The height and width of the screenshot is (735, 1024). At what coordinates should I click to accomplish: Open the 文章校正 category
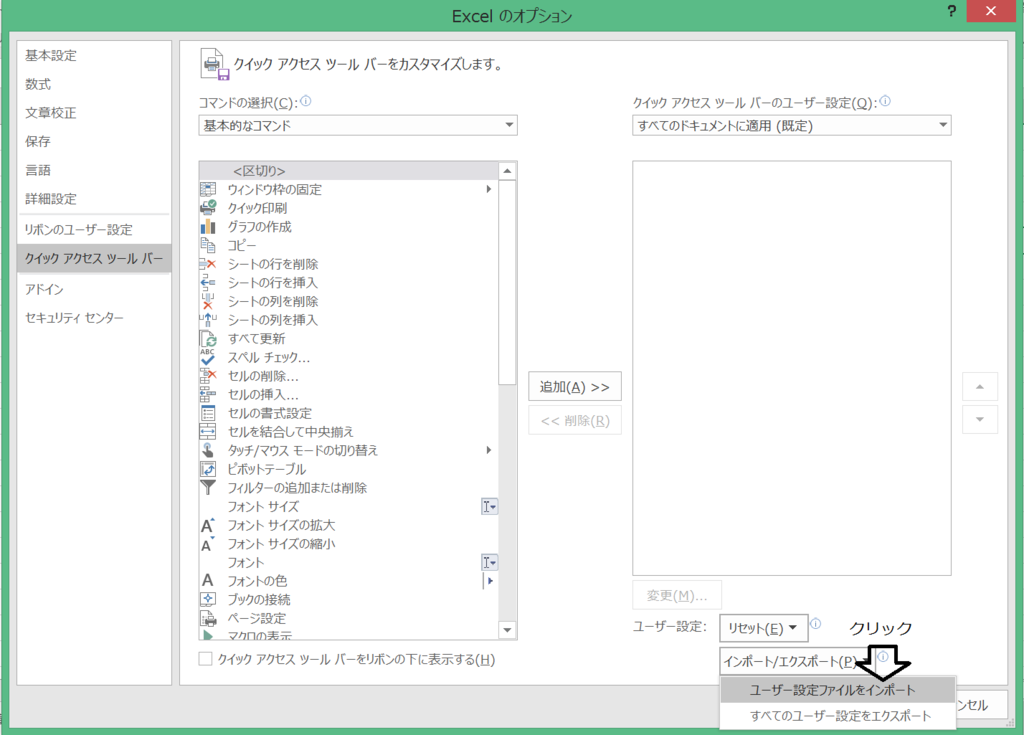pyautogui.click(x=94, y=113)
